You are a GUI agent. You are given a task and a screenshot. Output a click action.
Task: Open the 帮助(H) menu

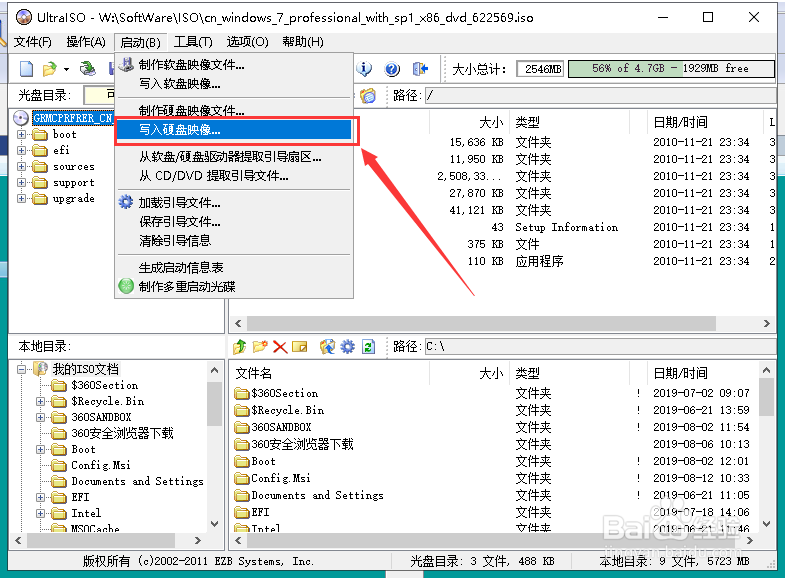click(303, 42)
